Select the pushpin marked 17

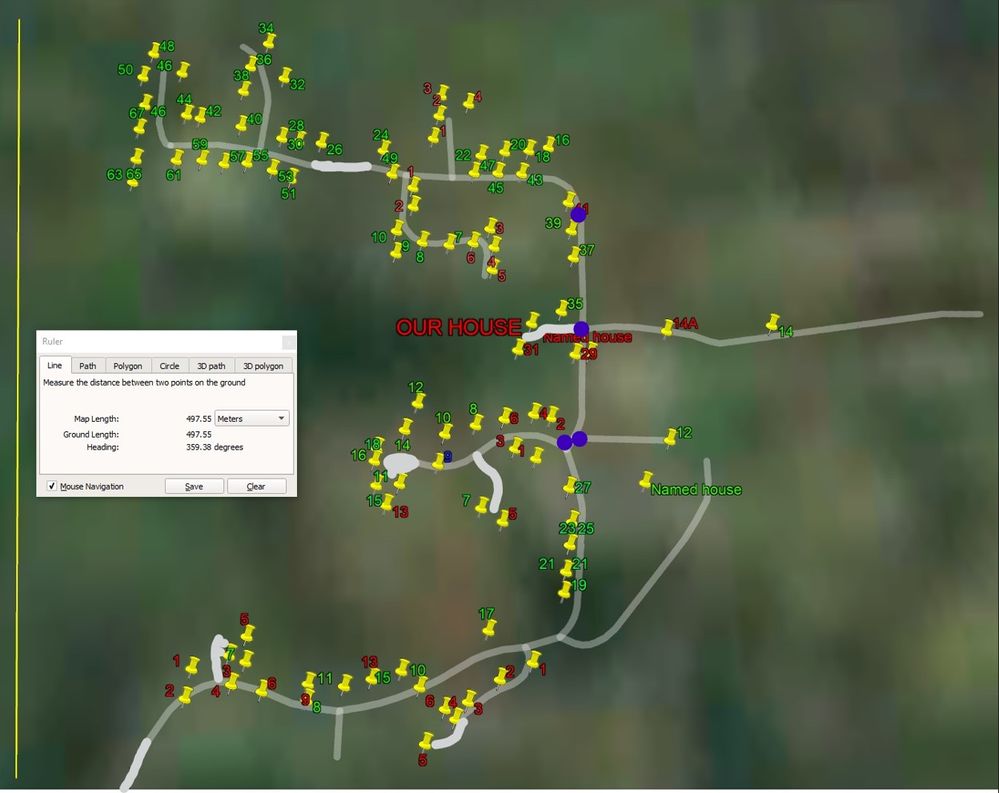point(490,628)
